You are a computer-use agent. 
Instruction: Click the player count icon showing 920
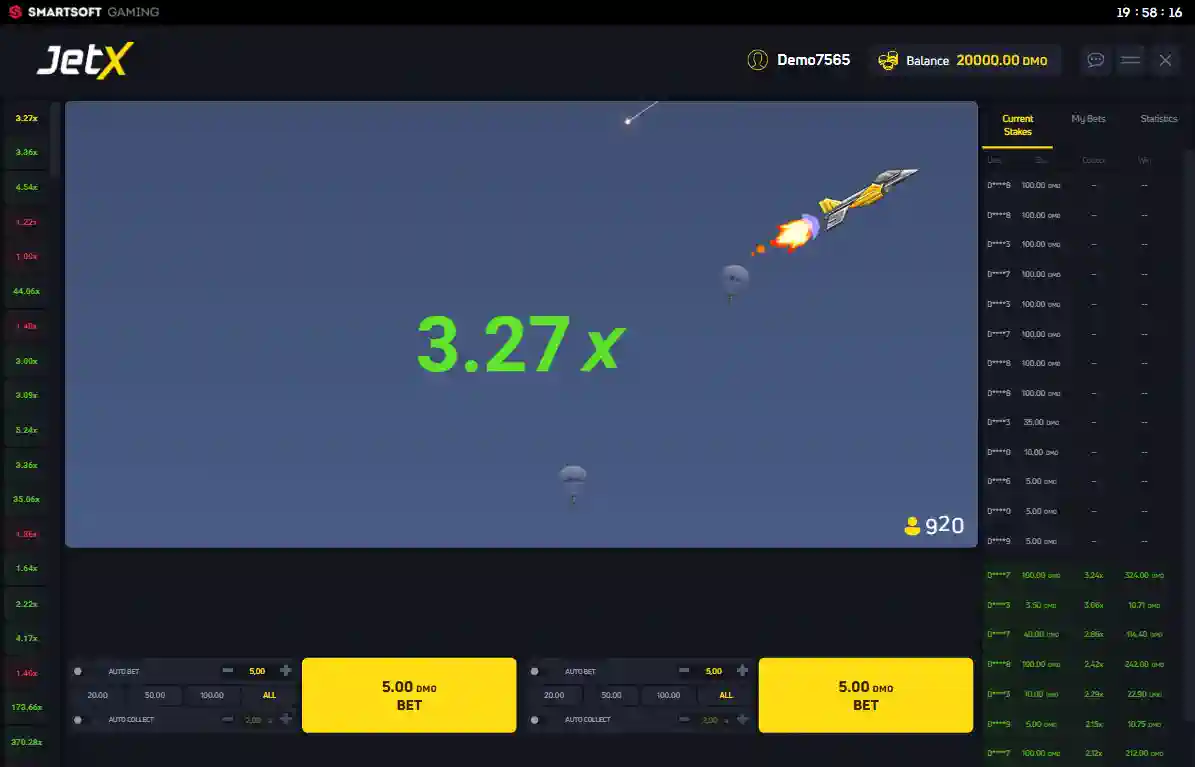point(912,524)
